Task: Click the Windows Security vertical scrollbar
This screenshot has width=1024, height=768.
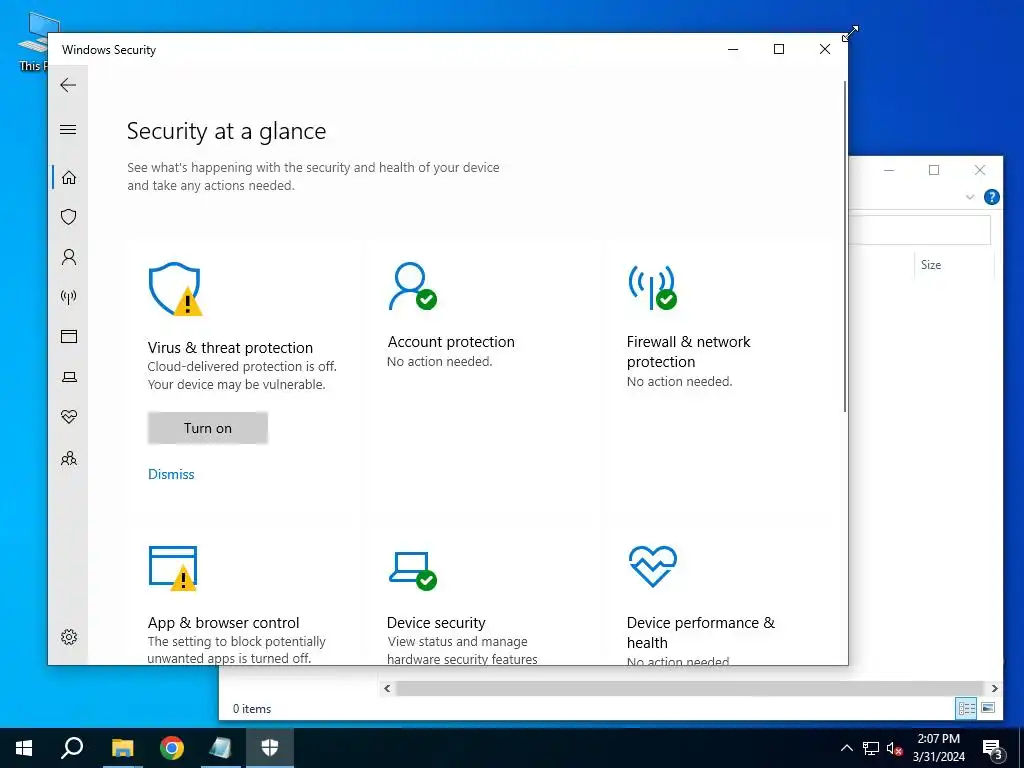Action: point(845,246)
